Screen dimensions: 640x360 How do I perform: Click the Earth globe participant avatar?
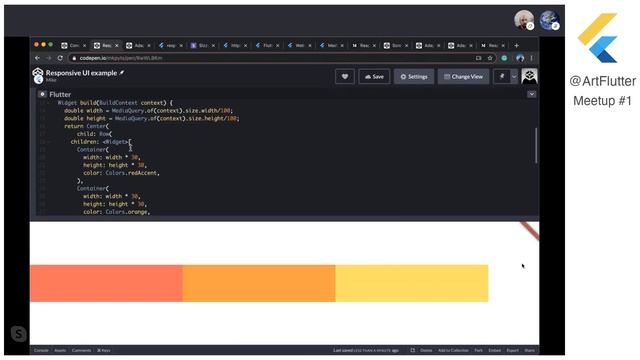pyautogui.click(x=549, y=20)
